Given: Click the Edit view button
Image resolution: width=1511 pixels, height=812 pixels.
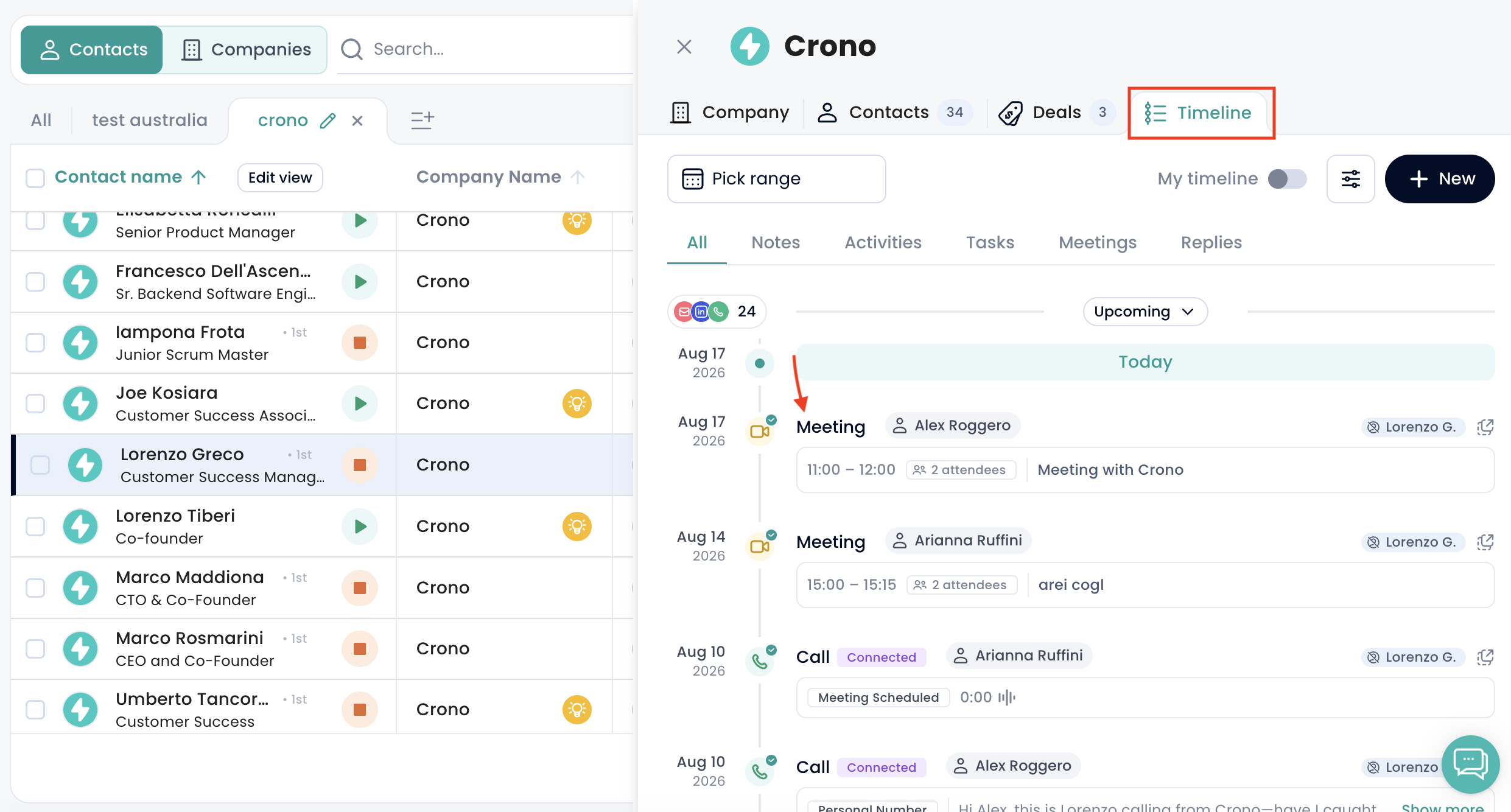Looking at the screenshot, I should pyautogui.click(x=280, y=177).
